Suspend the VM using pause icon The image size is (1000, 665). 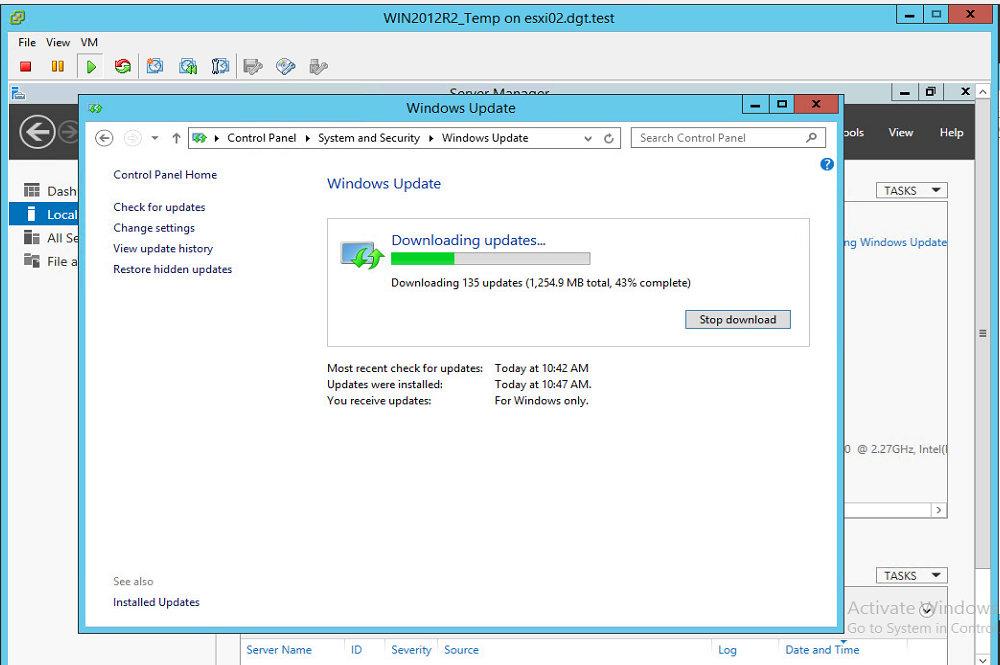pos(57,66)
